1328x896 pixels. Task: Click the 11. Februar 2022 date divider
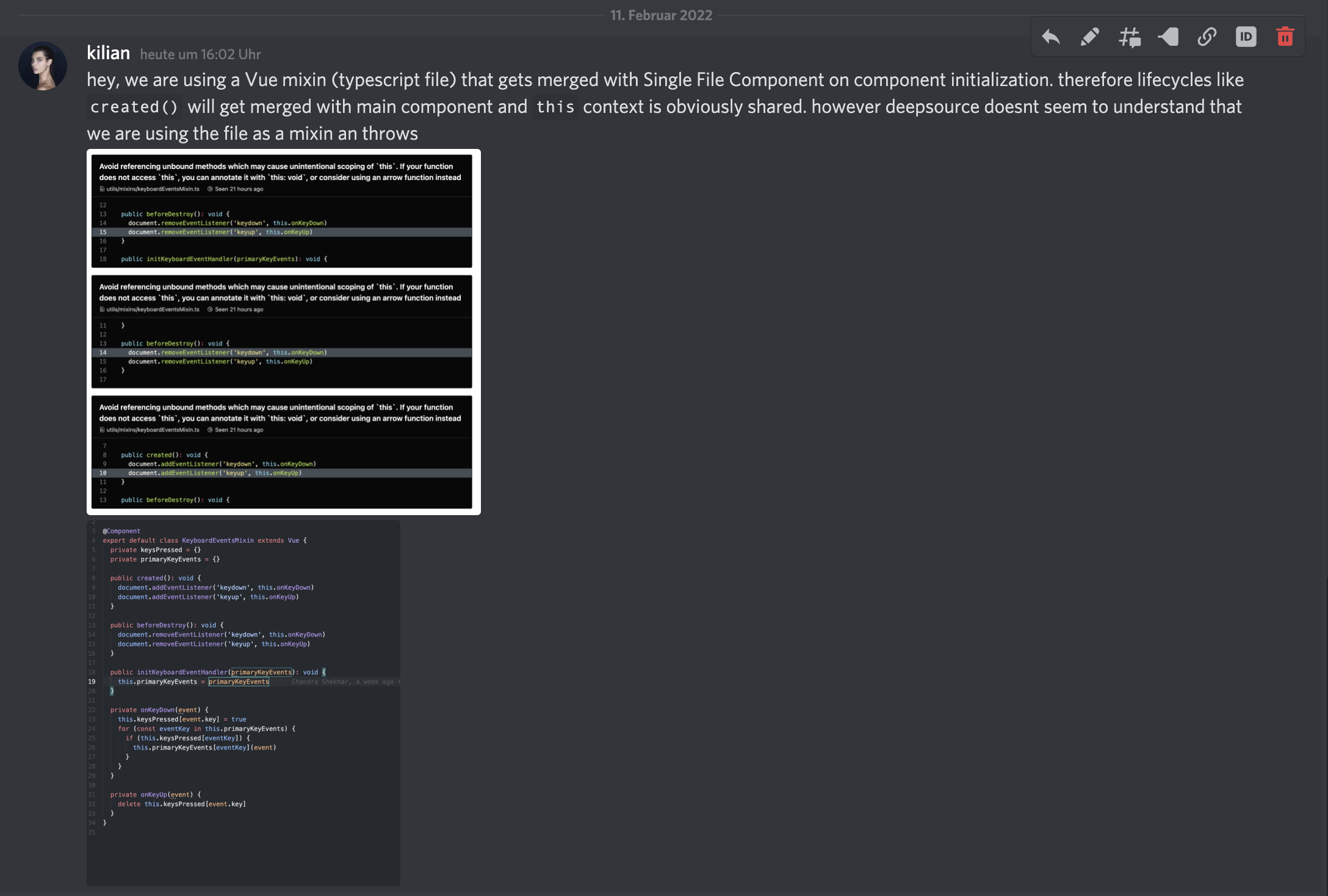point(661,15)
